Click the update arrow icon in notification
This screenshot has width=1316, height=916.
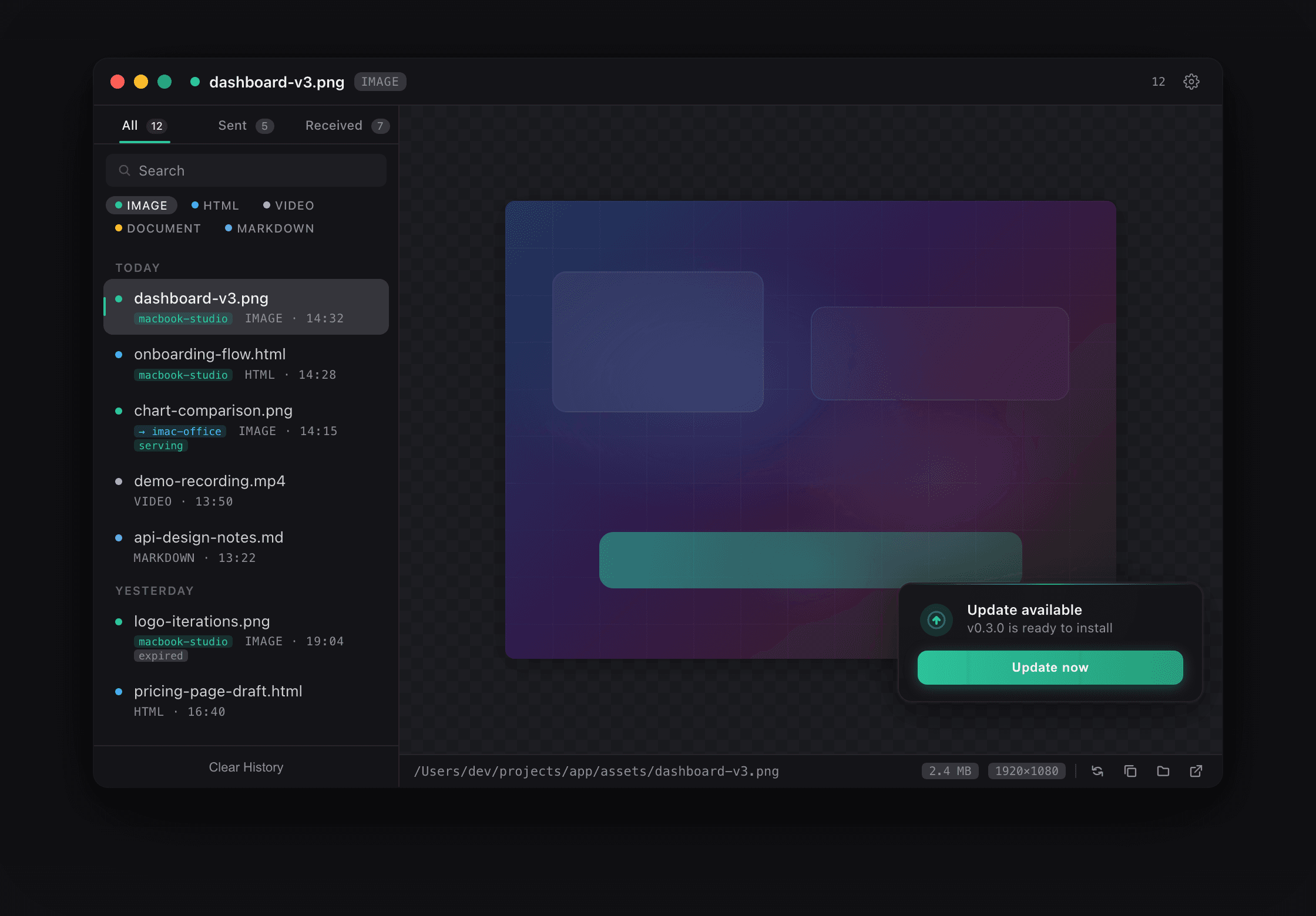[x=936, y=619]
